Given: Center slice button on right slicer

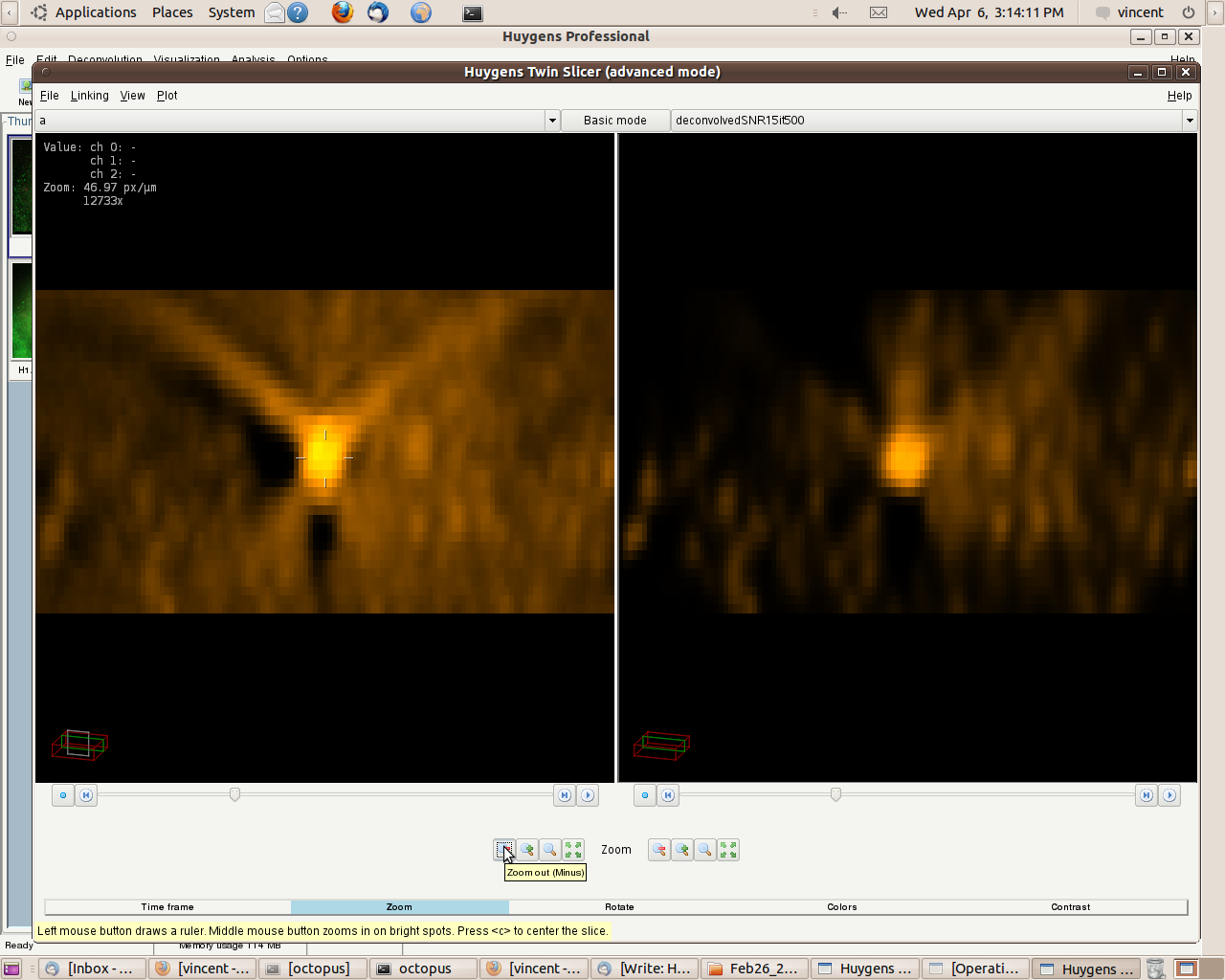Looking at the screenshot, I should coord(645,795).
